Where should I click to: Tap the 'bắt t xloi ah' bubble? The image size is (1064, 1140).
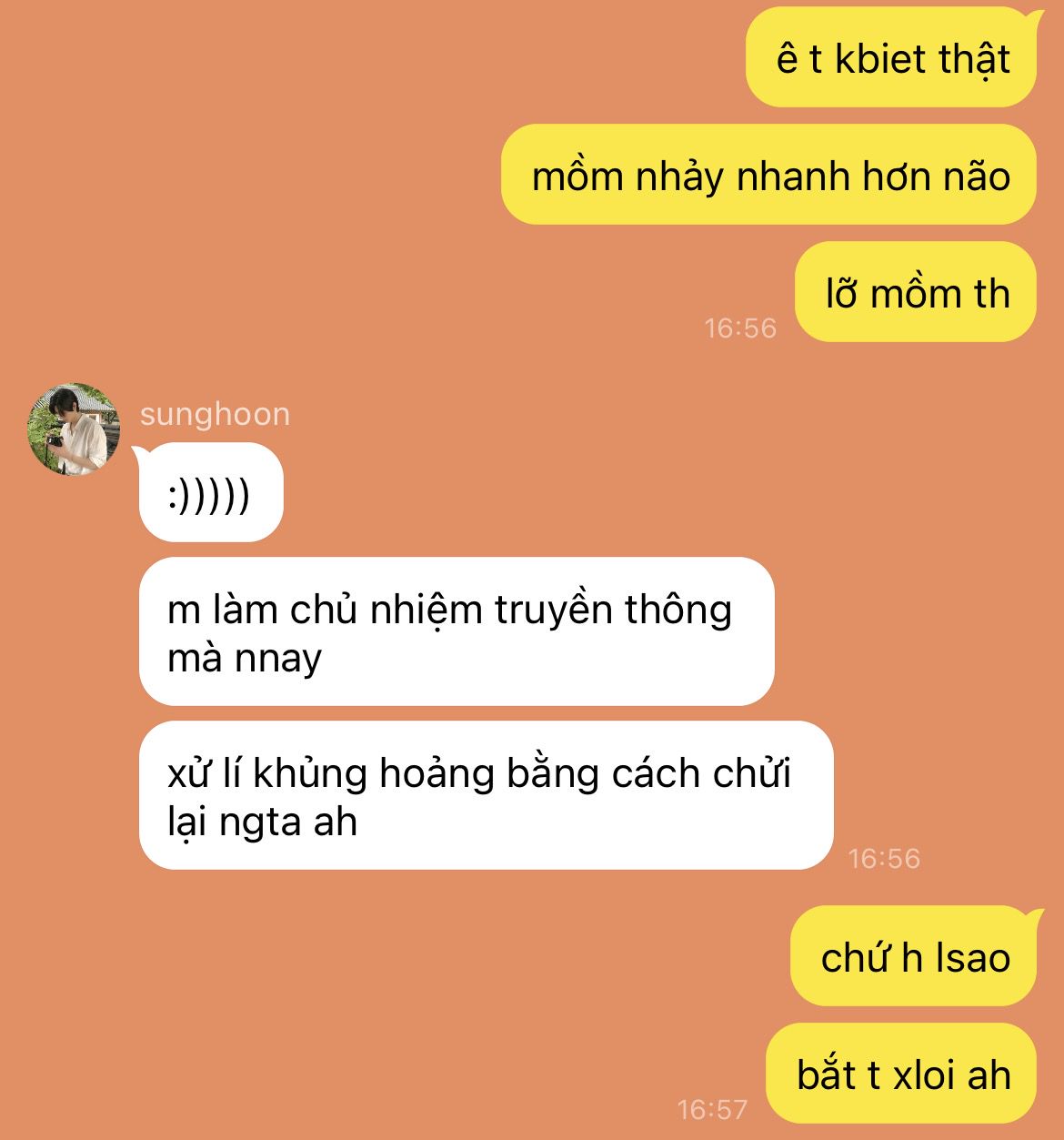click(901, 1074)
